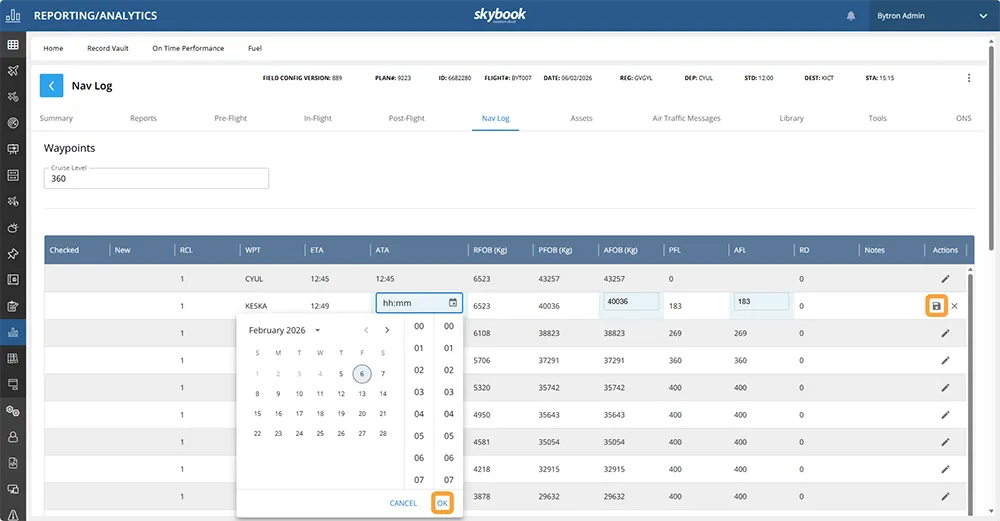Screen dimensions: 1000x521
Task: Click CANCEL in the date picker
Action: pos(403,503)
